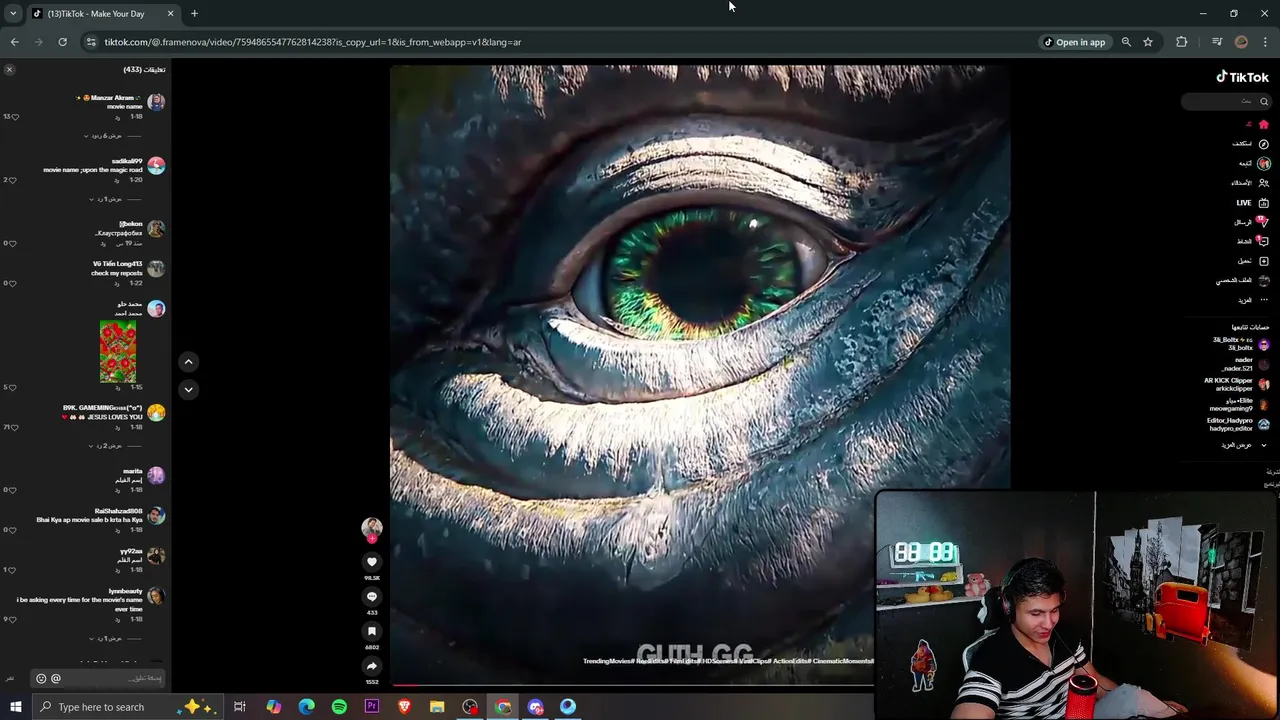Click the Open in app button
1280x720 pixels.
(1074, 42)
